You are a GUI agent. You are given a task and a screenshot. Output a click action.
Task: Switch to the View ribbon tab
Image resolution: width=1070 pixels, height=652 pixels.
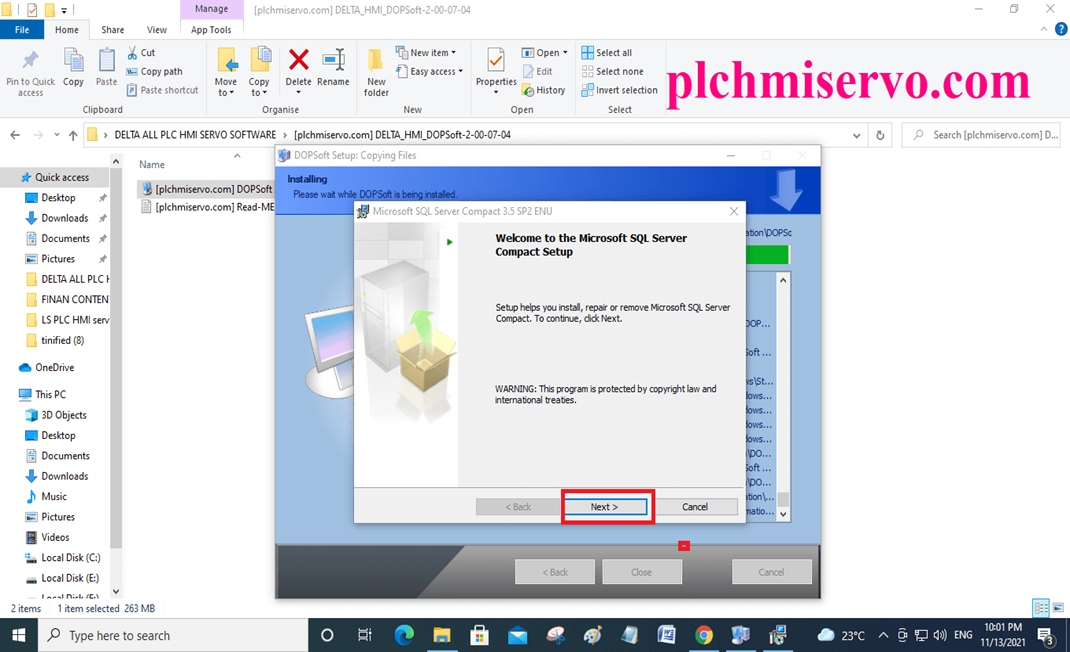(157, 29)
